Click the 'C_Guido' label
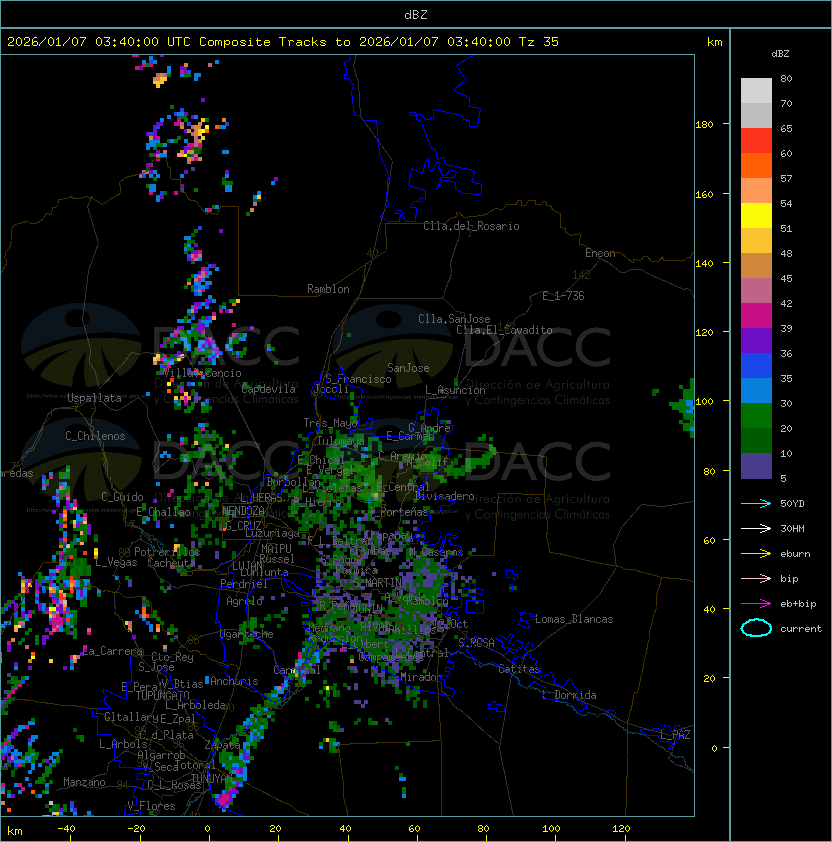Viewport: 832px width, 842px height. point(122,497)
